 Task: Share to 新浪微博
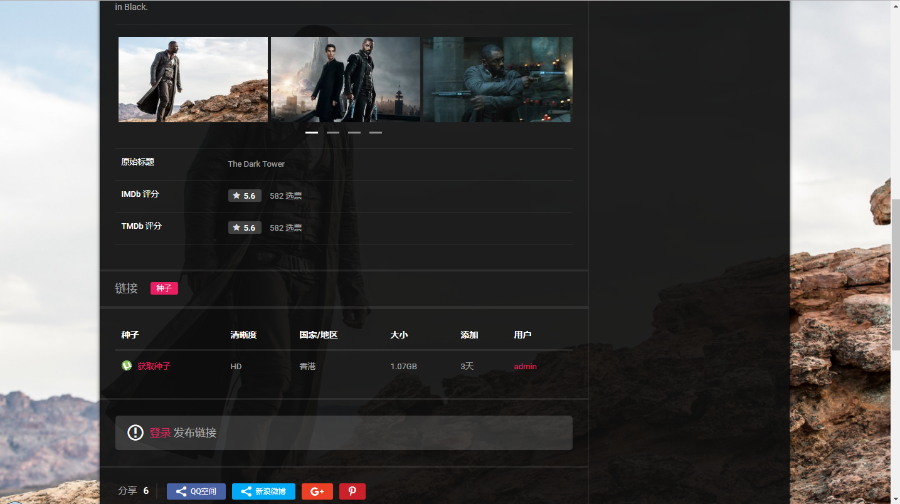point(263,491)
